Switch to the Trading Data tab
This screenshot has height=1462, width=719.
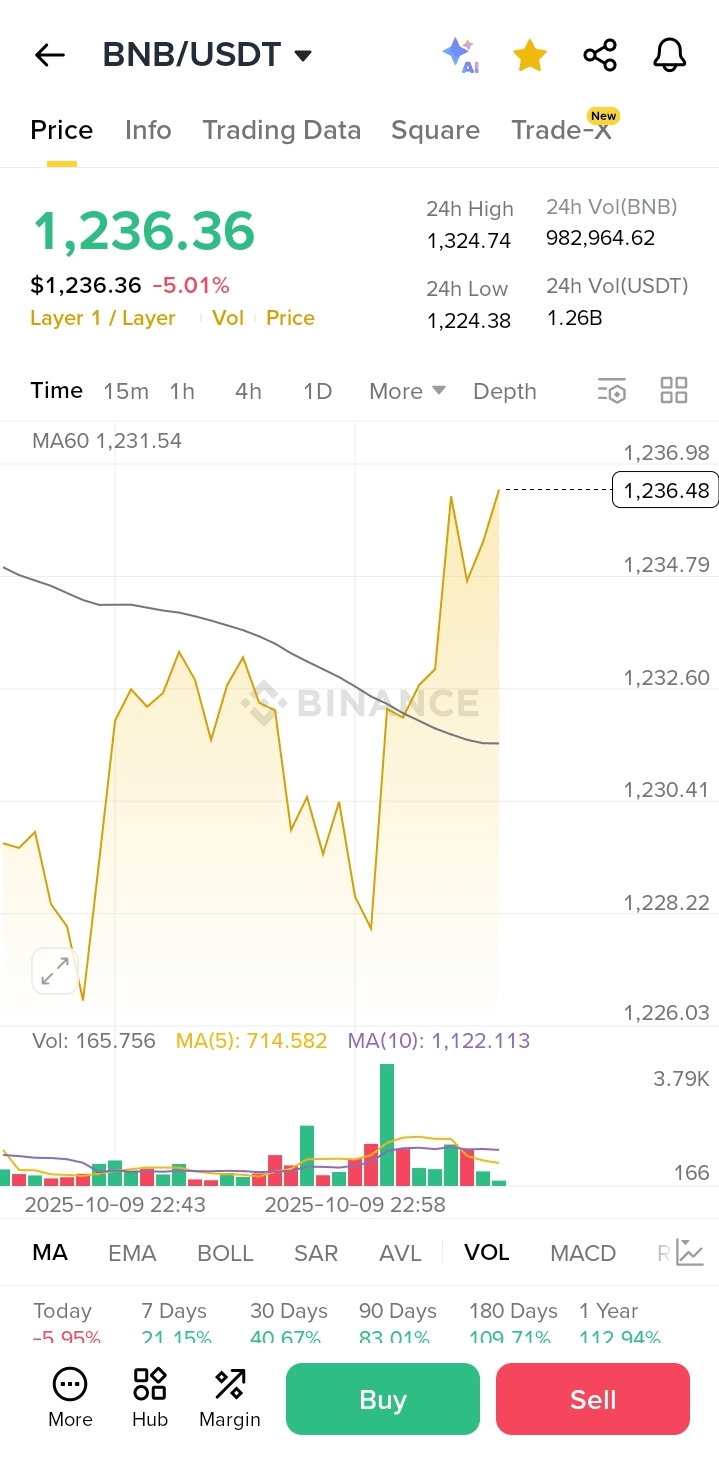click(x=281, y=130)
